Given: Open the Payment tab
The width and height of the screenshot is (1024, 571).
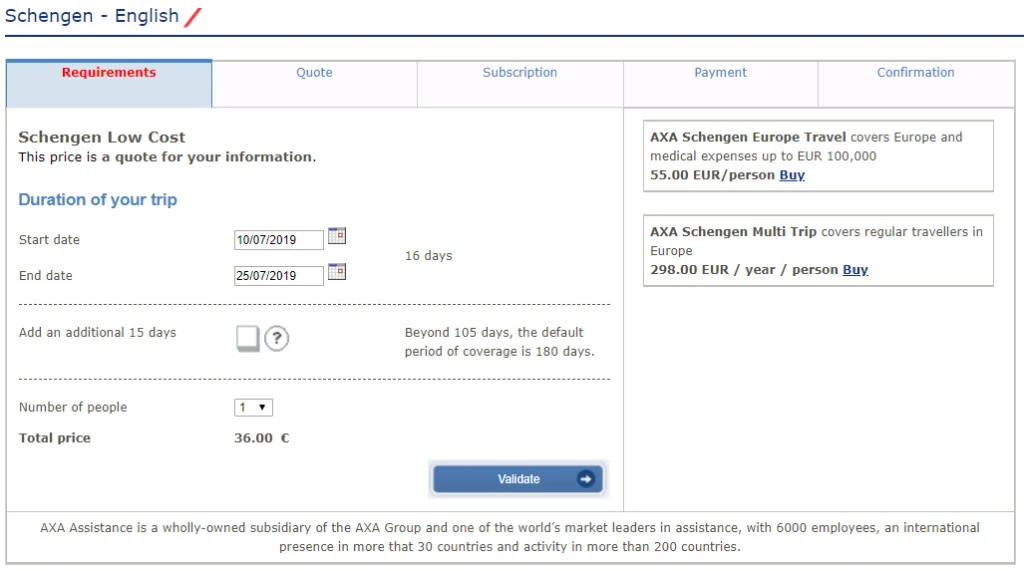Looking at the screenshot, I should pos(720,73).
